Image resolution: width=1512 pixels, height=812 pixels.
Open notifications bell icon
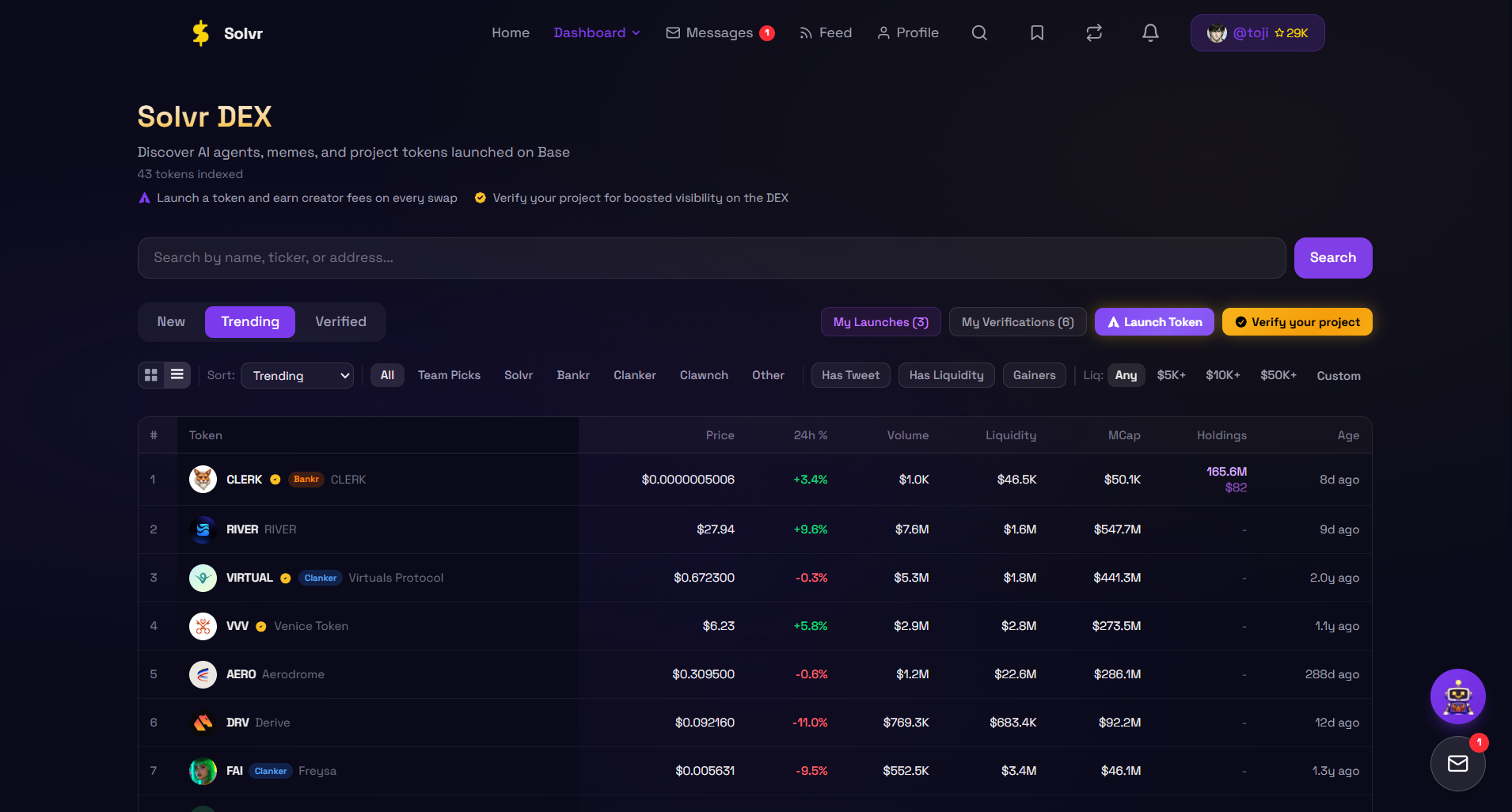pos(1150,32)
